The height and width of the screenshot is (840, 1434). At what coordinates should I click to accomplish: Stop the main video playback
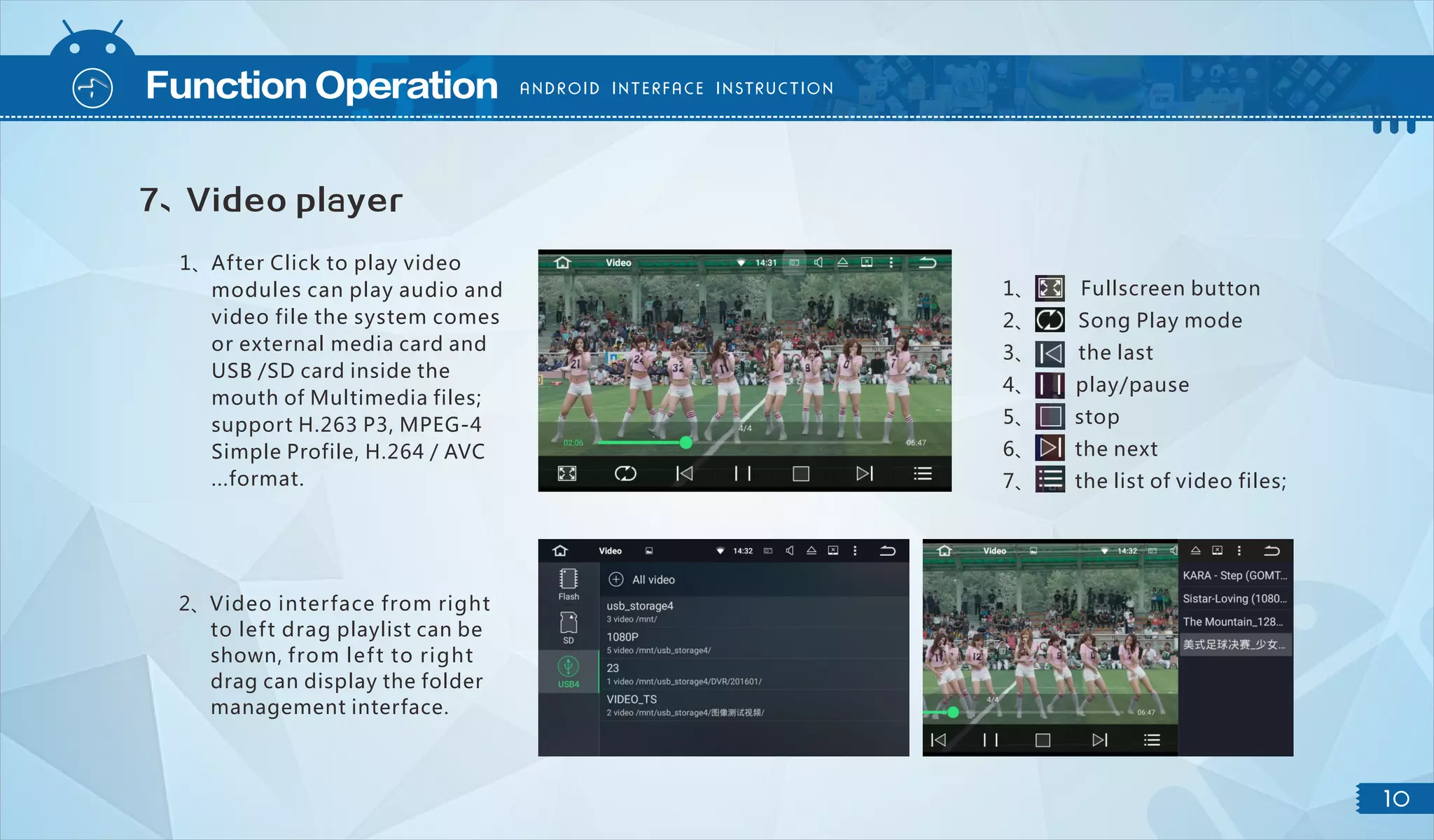pyautogui.click(x=801, y=474)
